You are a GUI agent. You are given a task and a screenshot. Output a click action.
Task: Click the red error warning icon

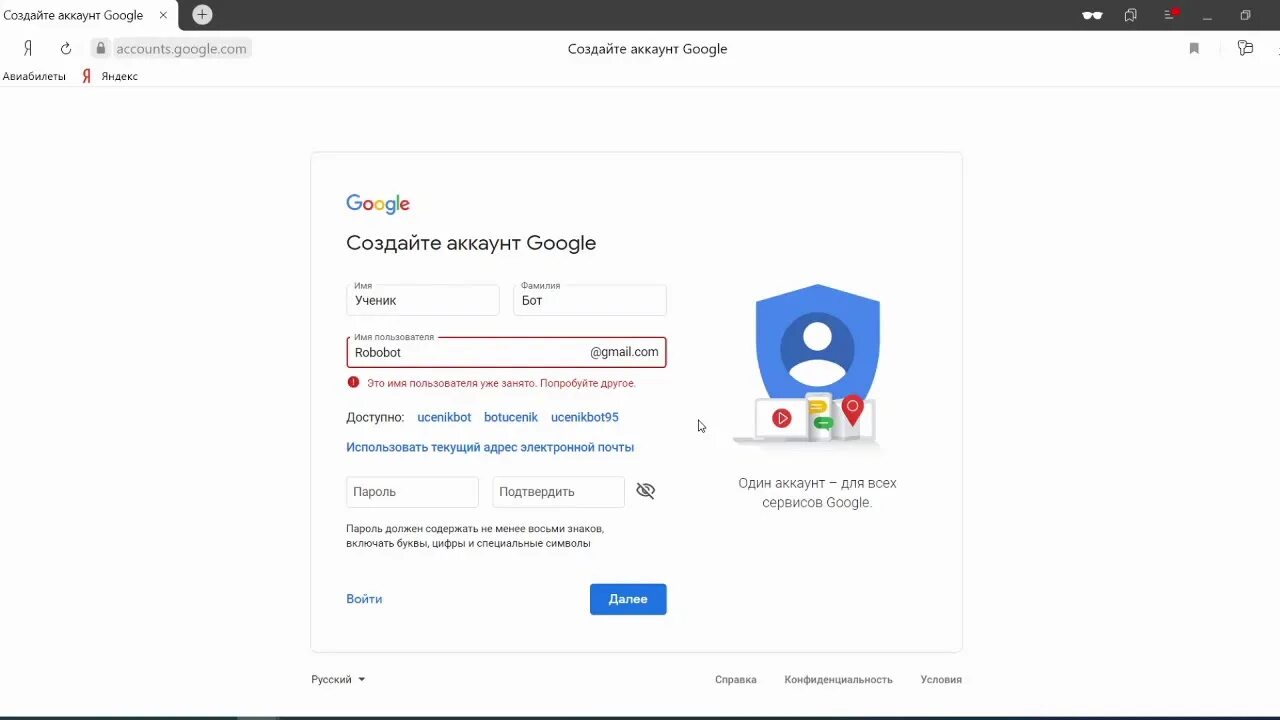tap(353, 383)
